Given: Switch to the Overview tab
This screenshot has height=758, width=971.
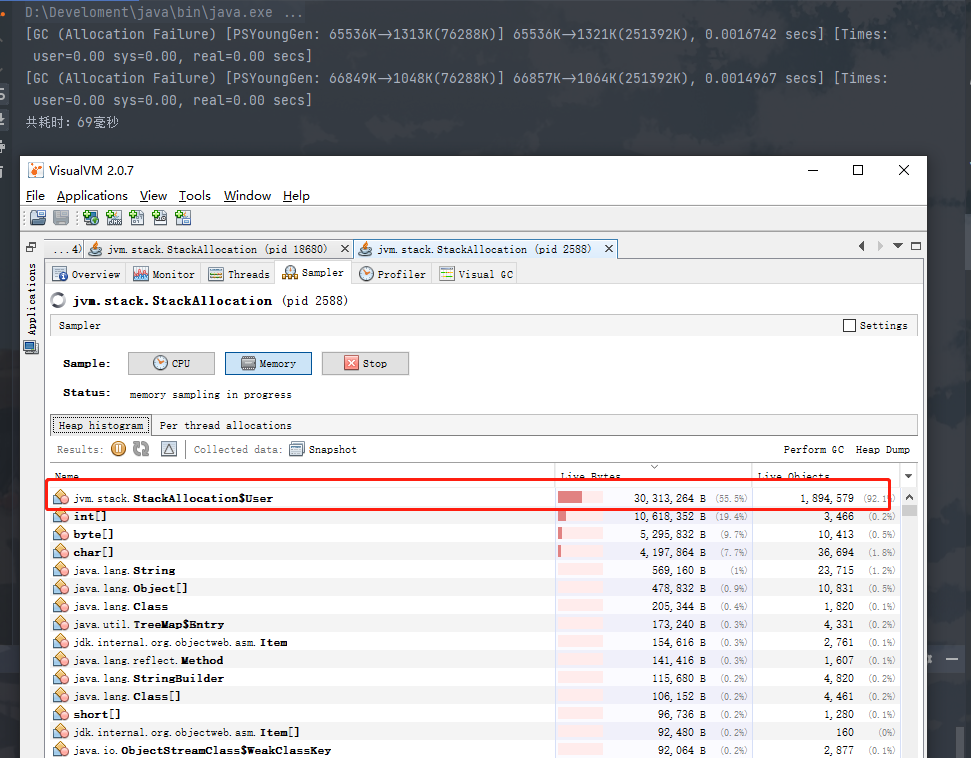Looking at the screenshot, I should click(x=87, y=274).
